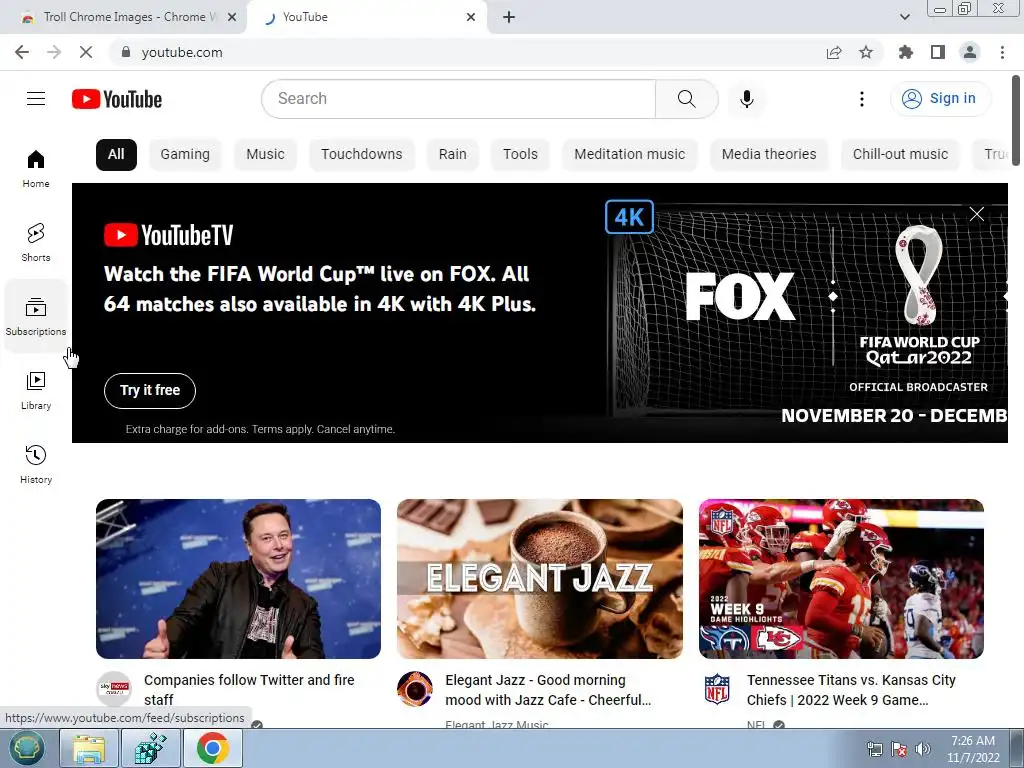Open Library in sidebar
Screen dimensions: 1024x768
pyautogui.click(x=36, y=390)
